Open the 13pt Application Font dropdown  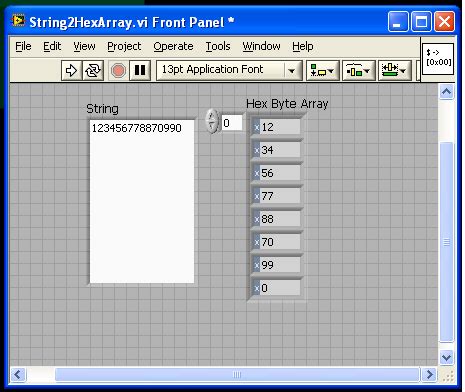[229, 70]
